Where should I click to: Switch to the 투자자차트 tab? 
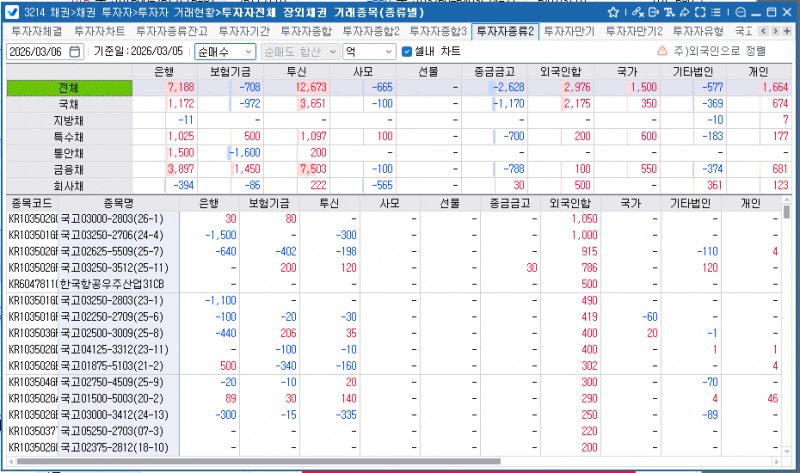click(99, 32)
